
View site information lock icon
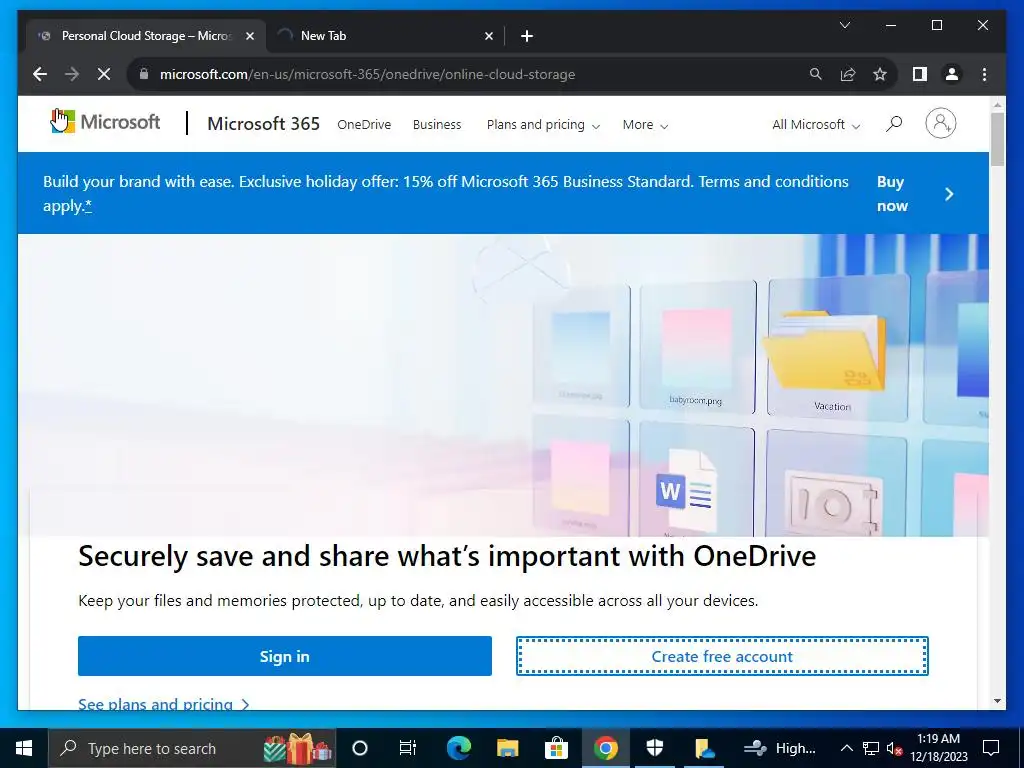(x=144, y=74)
